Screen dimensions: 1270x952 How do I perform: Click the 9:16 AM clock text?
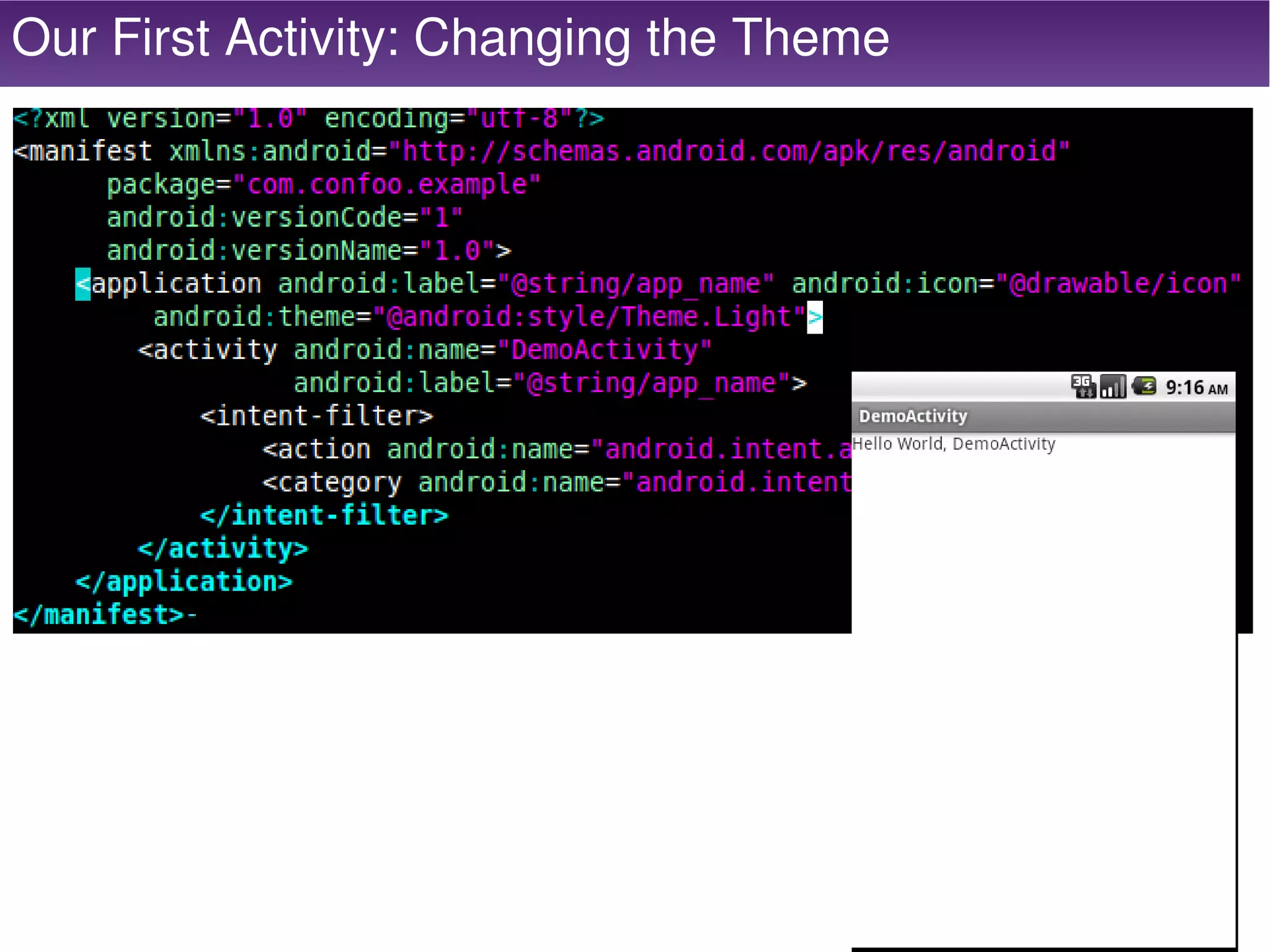(x=1197, y=388)
